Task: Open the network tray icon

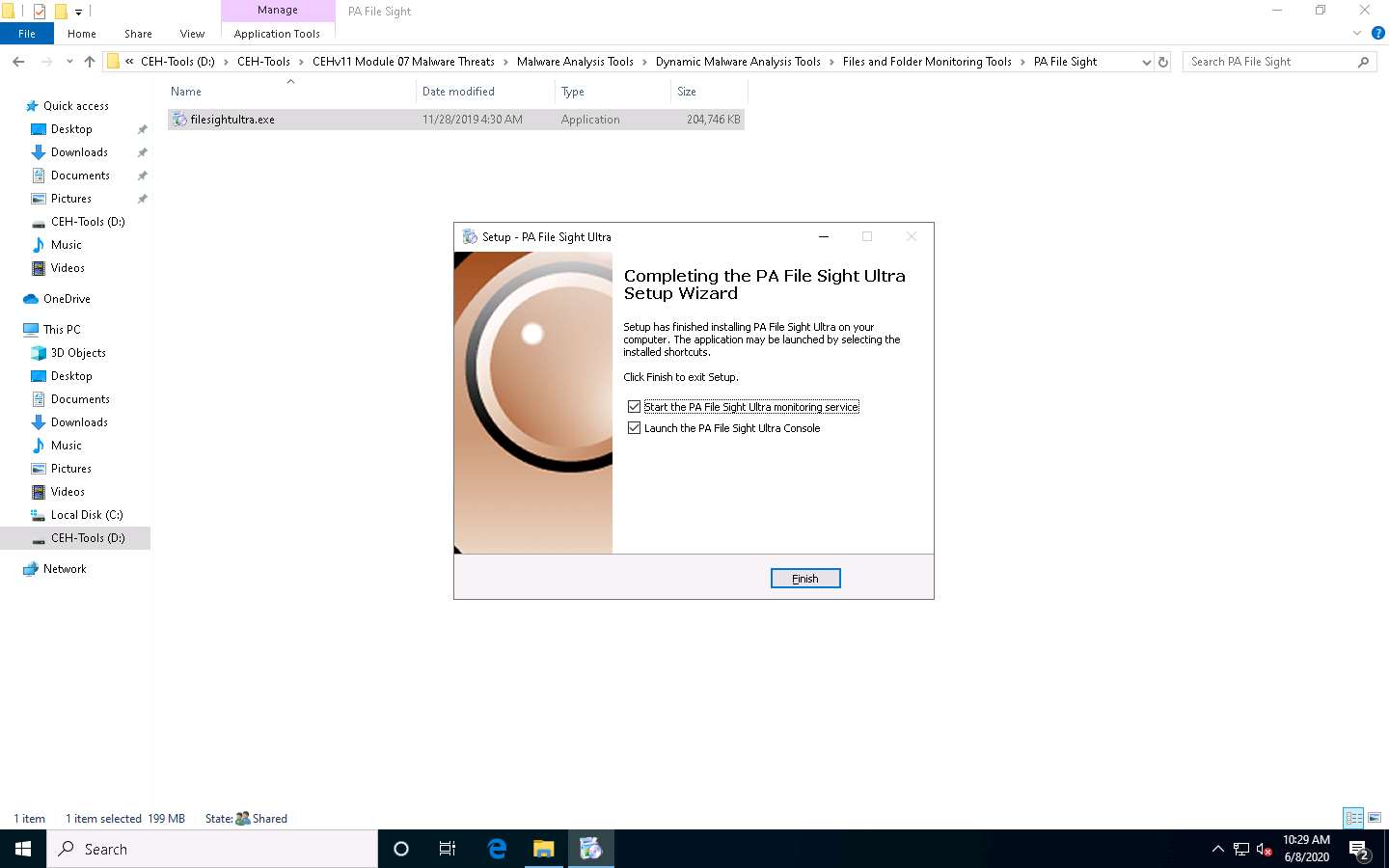Action: click(x=1241, y=849)
